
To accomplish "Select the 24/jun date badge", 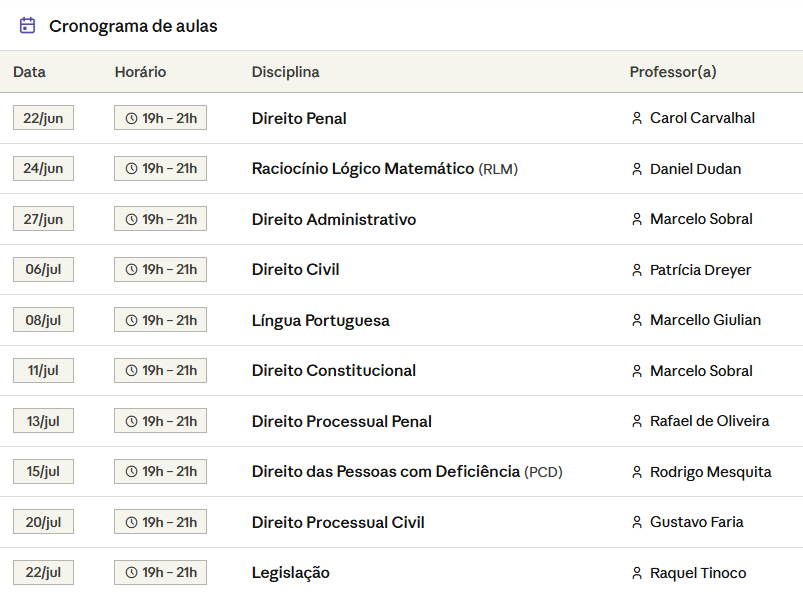I will tap(44, 168).
